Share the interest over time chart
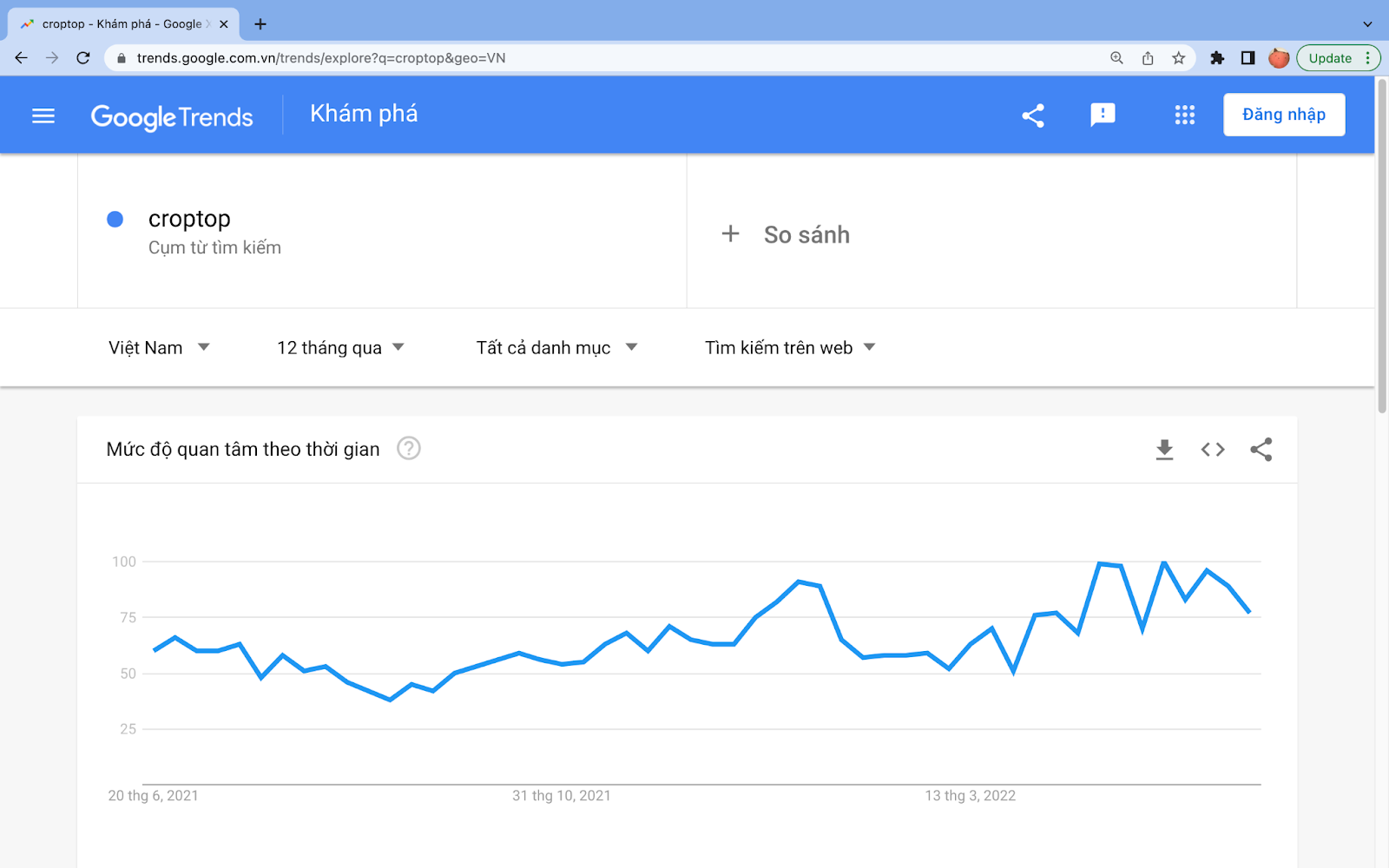The width and height of the screenshot is (1389, 868). (x=1261, y=450)
